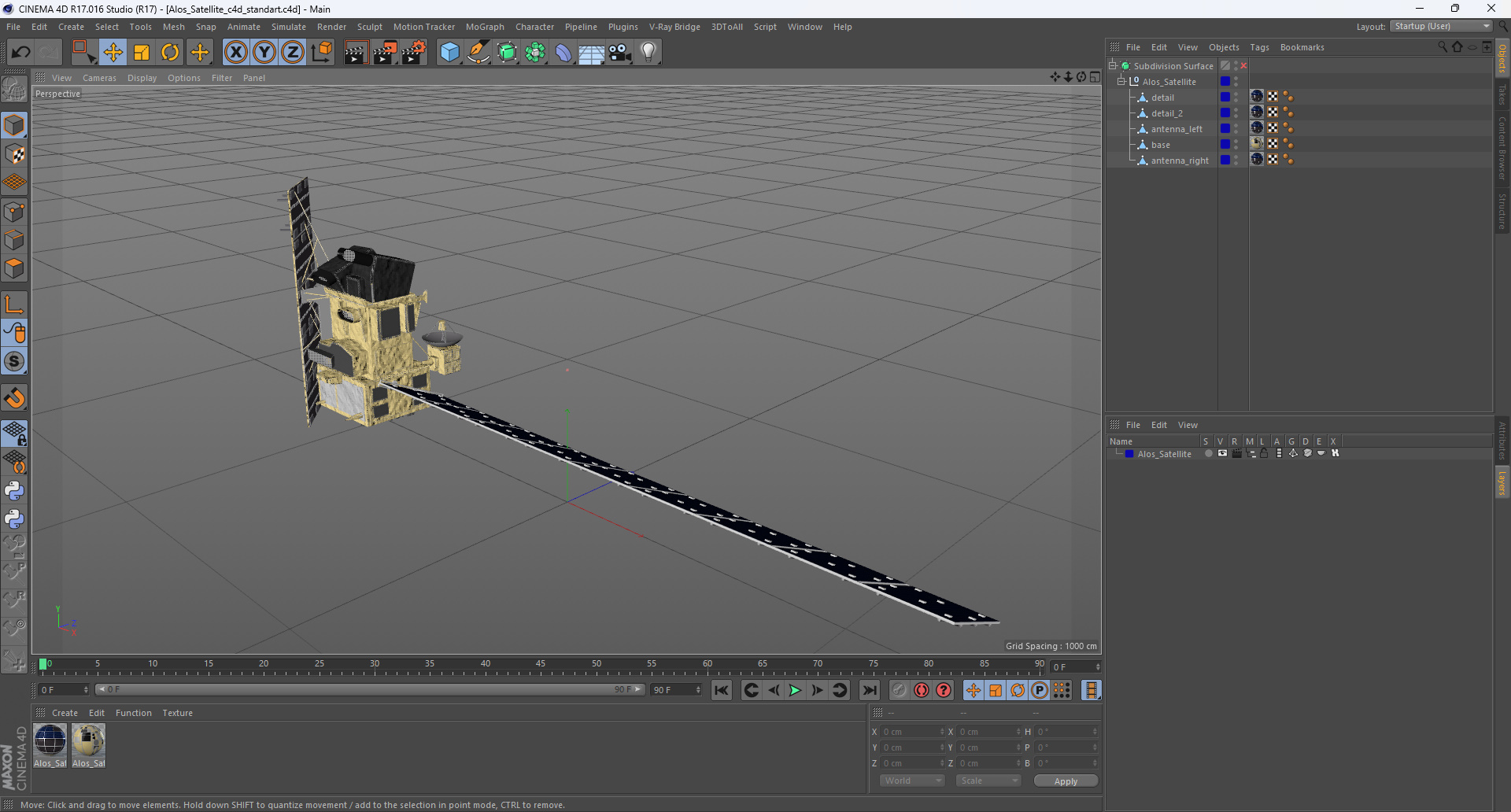Select the Rotate tool in top toolbar
Image resolution: width=1511 pixels, height=812 pixels.
click(x=170, y=53)
